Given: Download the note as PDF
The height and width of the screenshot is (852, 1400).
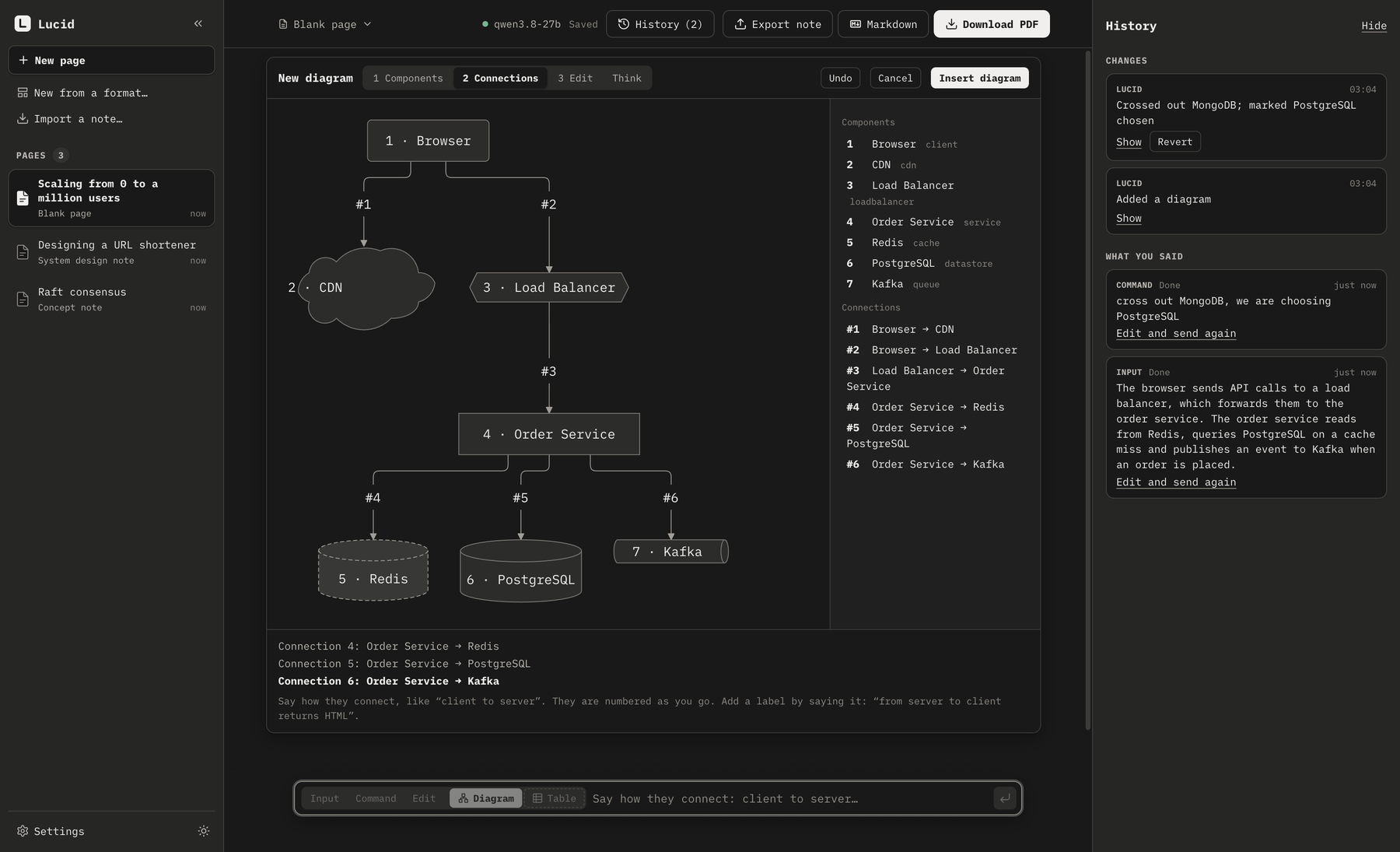Looking at the screenshot, I should pyautogui.click(x=992, y=24).
